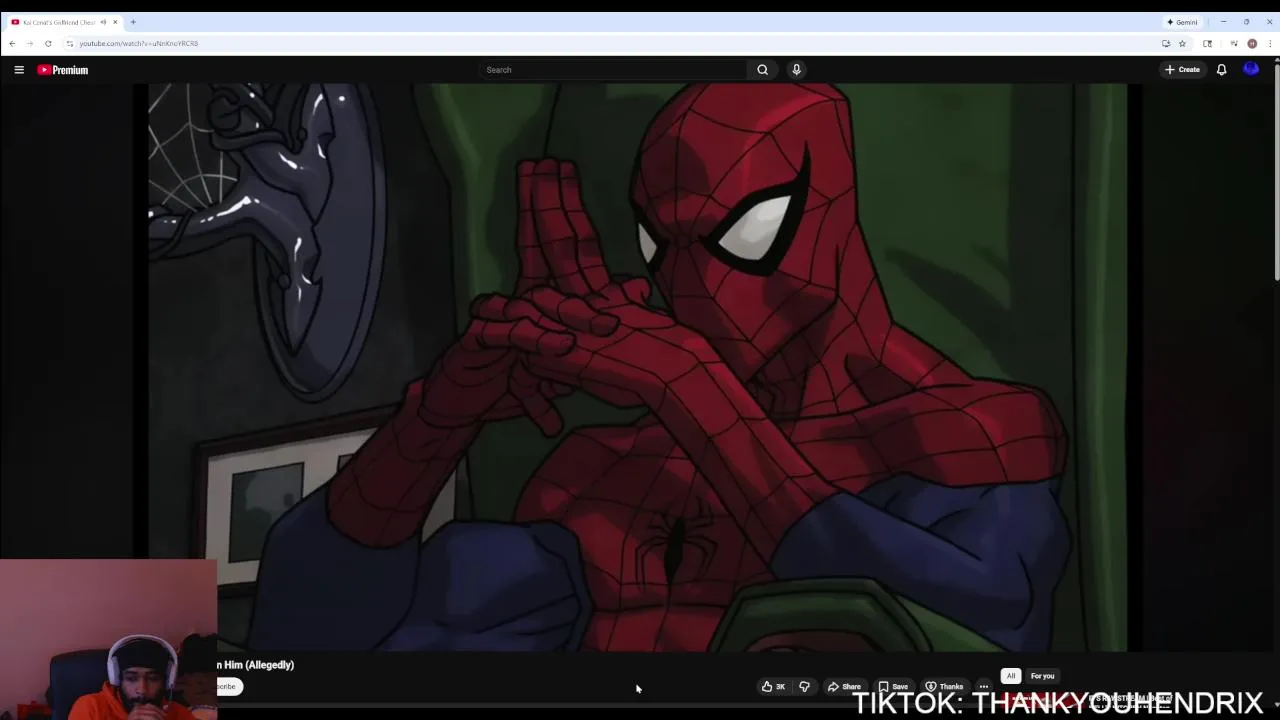Select the YouTube video browser tab
The image size is (1280, 720).
coord(64,22)
